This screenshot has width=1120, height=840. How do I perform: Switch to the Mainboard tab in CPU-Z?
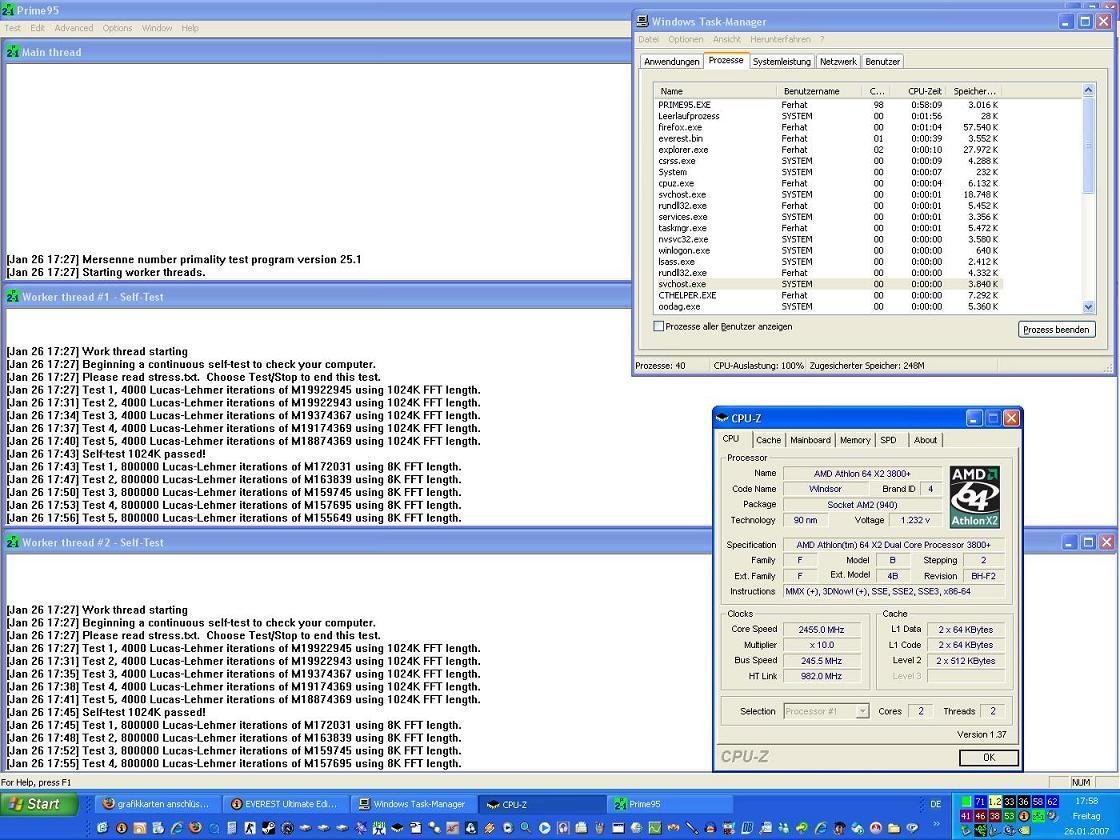810,440
